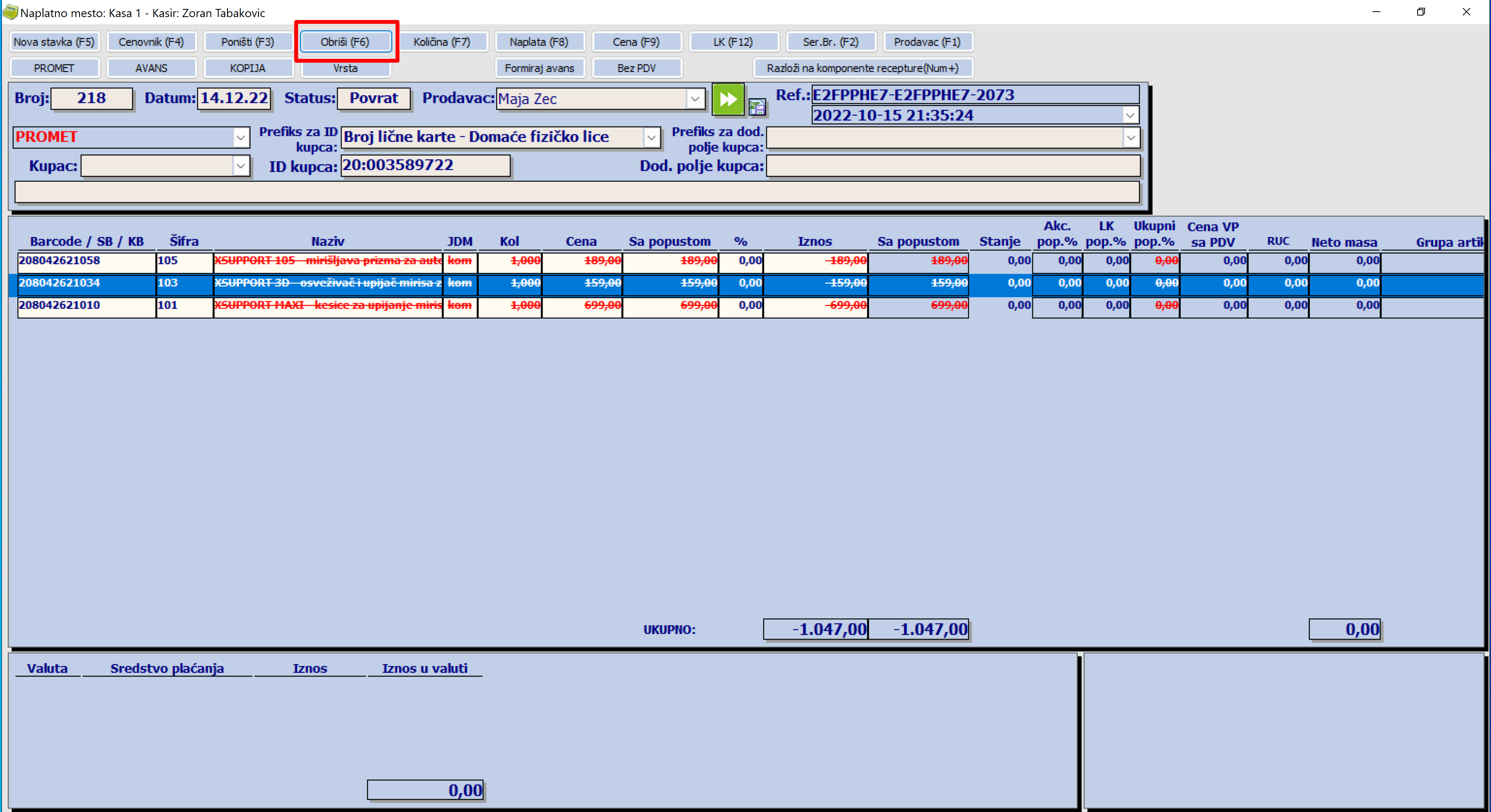Click UKUPNO total field -1.047,00 under Iznos
Image resolution: width=1491 pixels, height=812 pixels.
coord(816,629)
